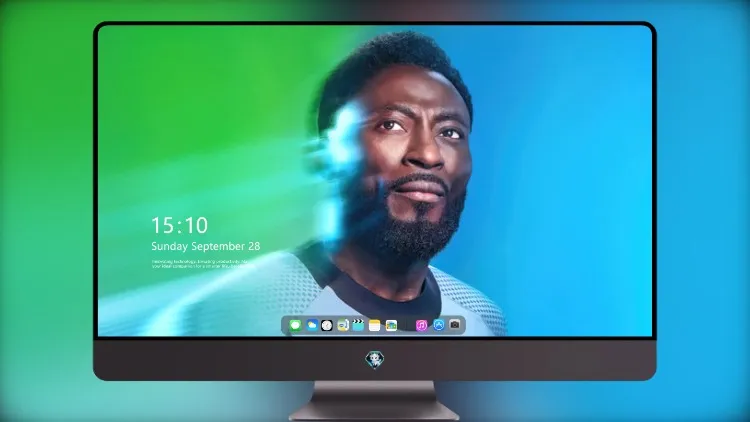The width and height of the screenshot is (750, 422).
Task: Open the Clock app icon
Action: click(327, 325)
